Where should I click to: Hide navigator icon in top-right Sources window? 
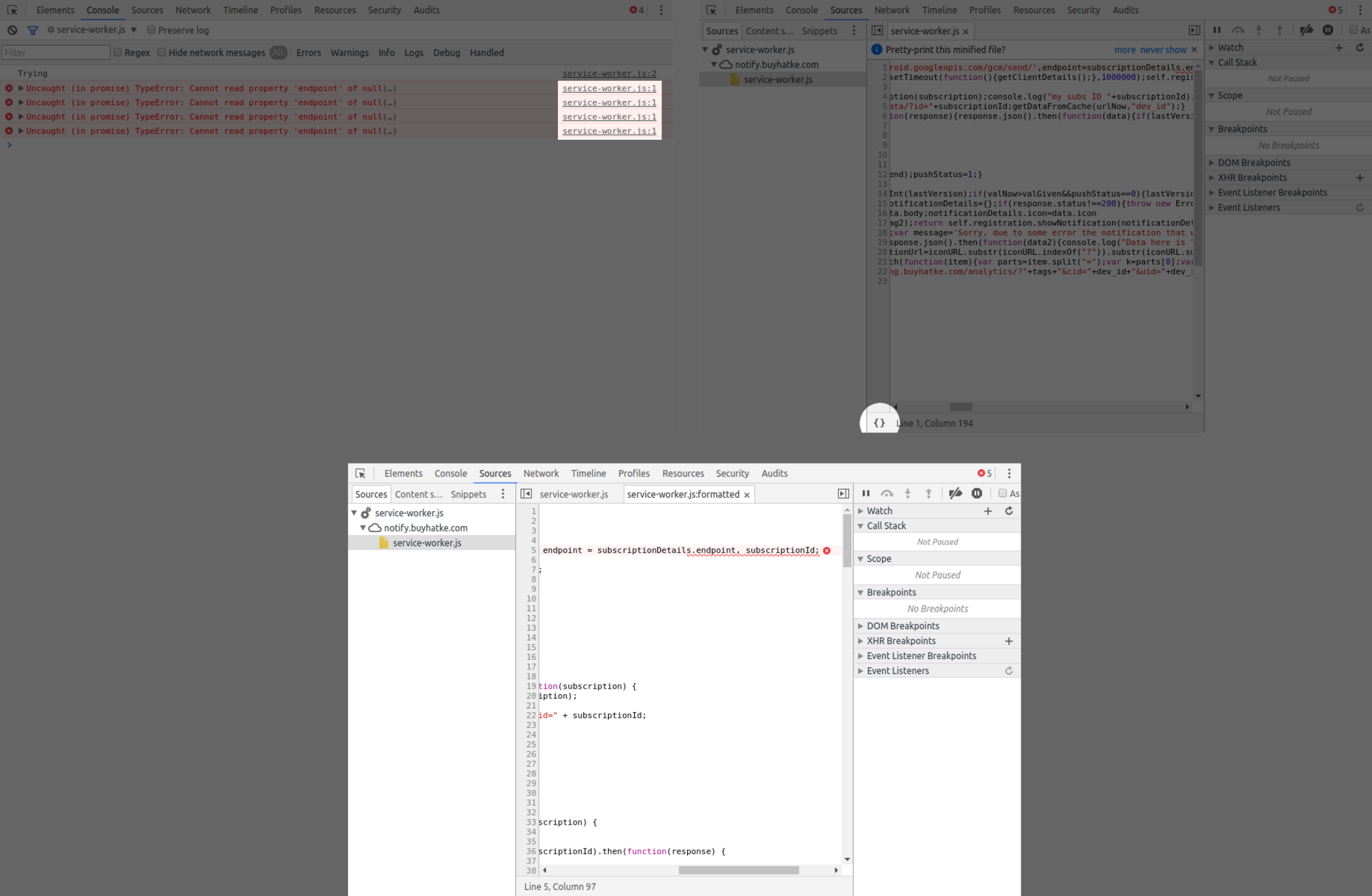coord(876,31)
